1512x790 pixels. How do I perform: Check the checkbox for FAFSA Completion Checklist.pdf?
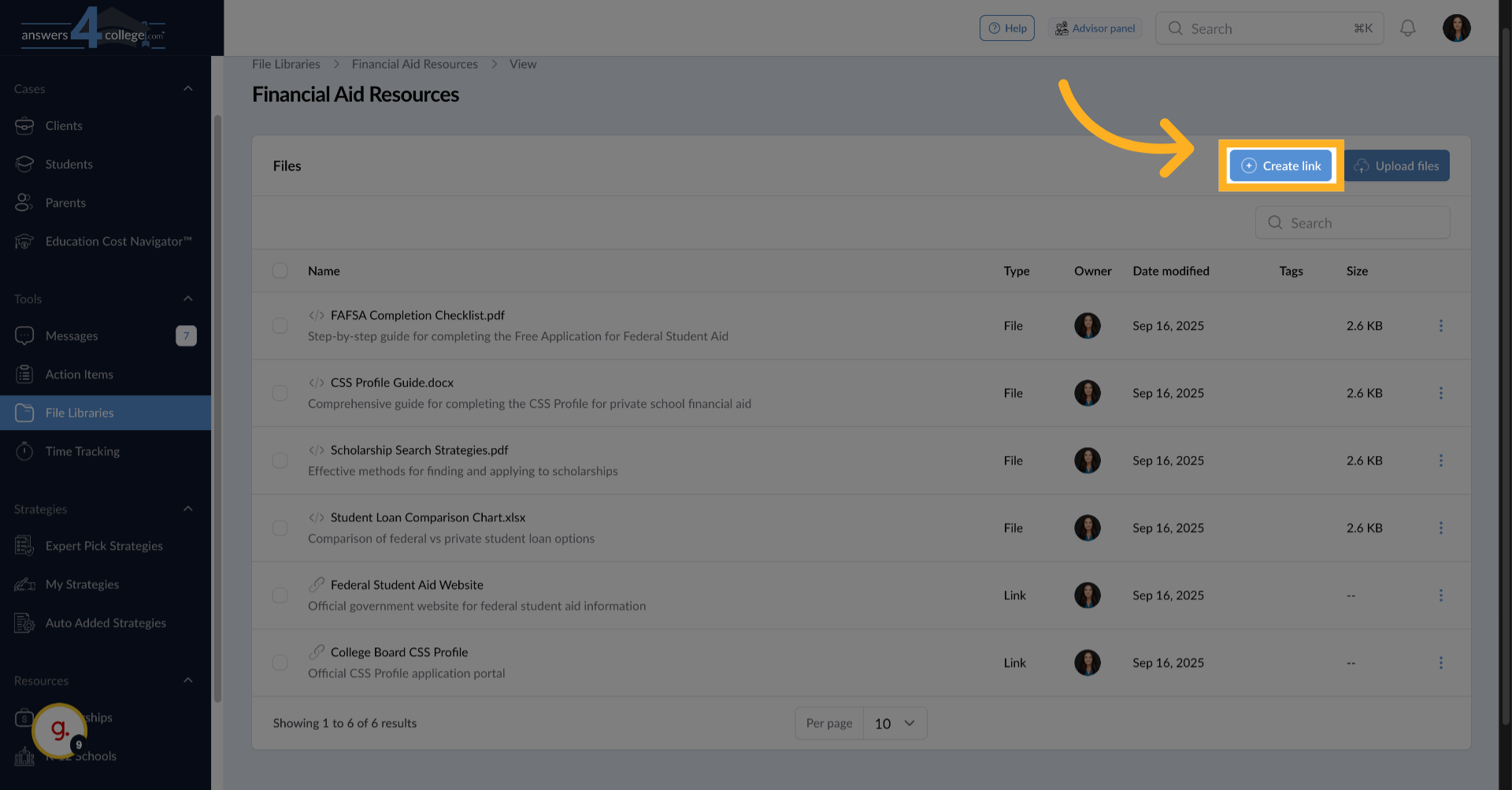click(280, 325)
